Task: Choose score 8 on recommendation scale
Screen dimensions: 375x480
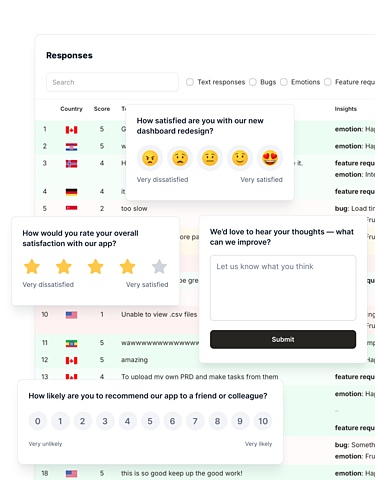Action: point(217,421)
